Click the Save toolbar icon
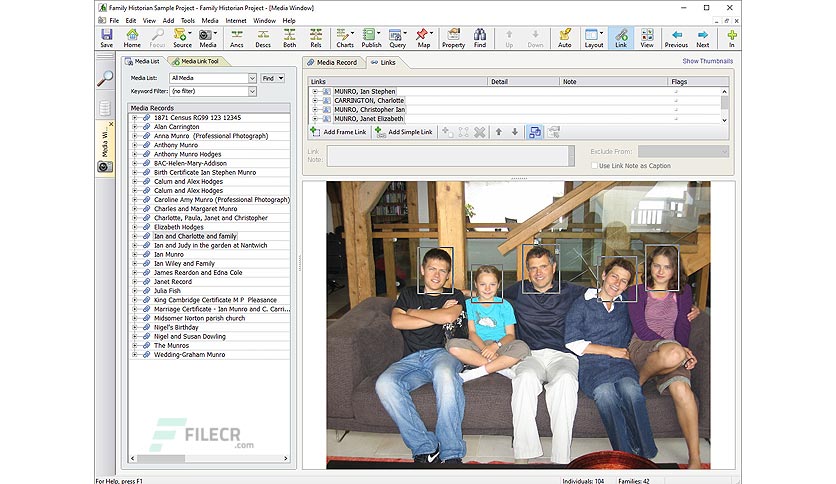This screenshot has height=484, width=836. coord(107,38)
